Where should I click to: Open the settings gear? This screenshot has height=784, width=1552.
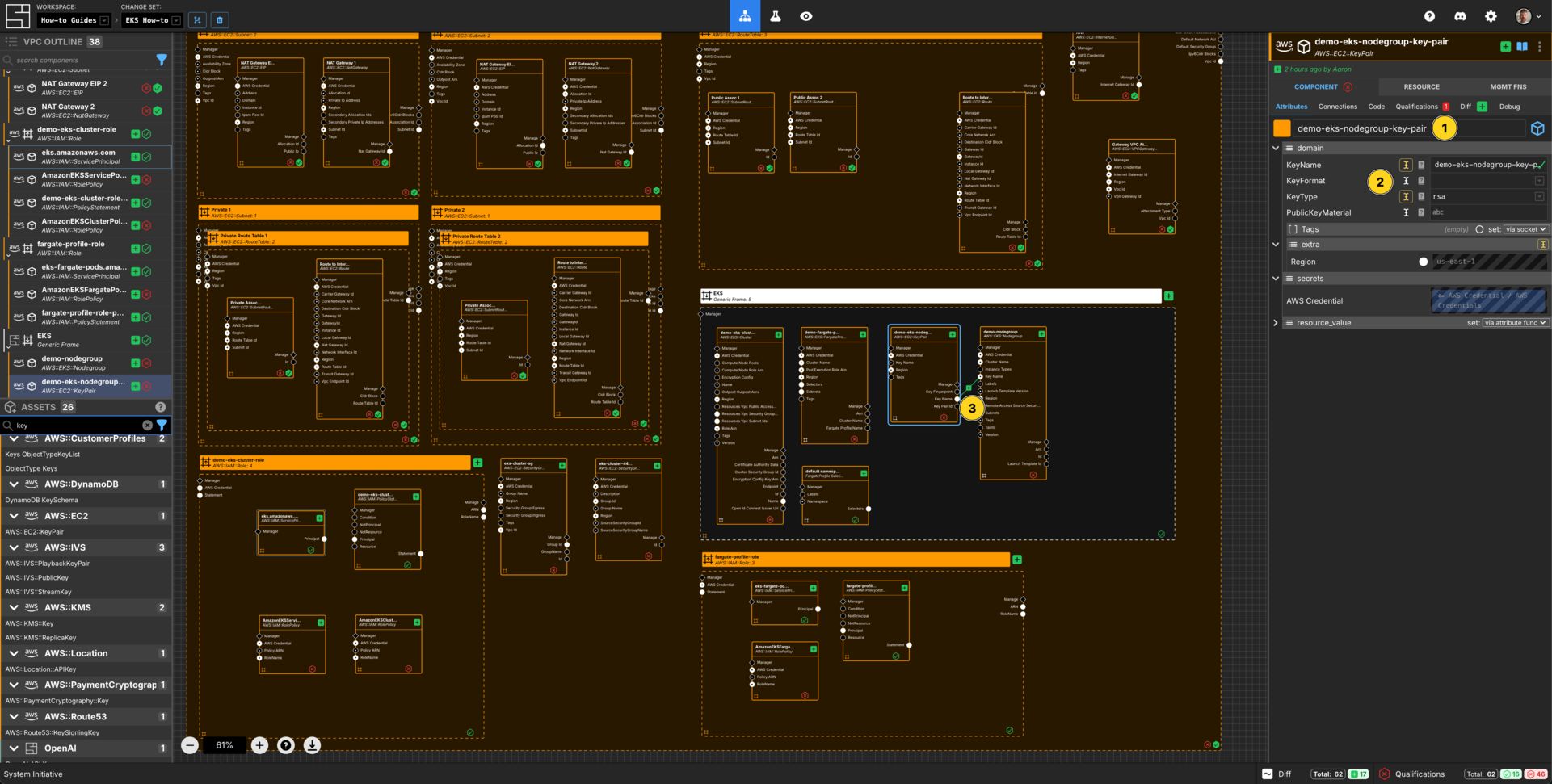[1491, 16]
